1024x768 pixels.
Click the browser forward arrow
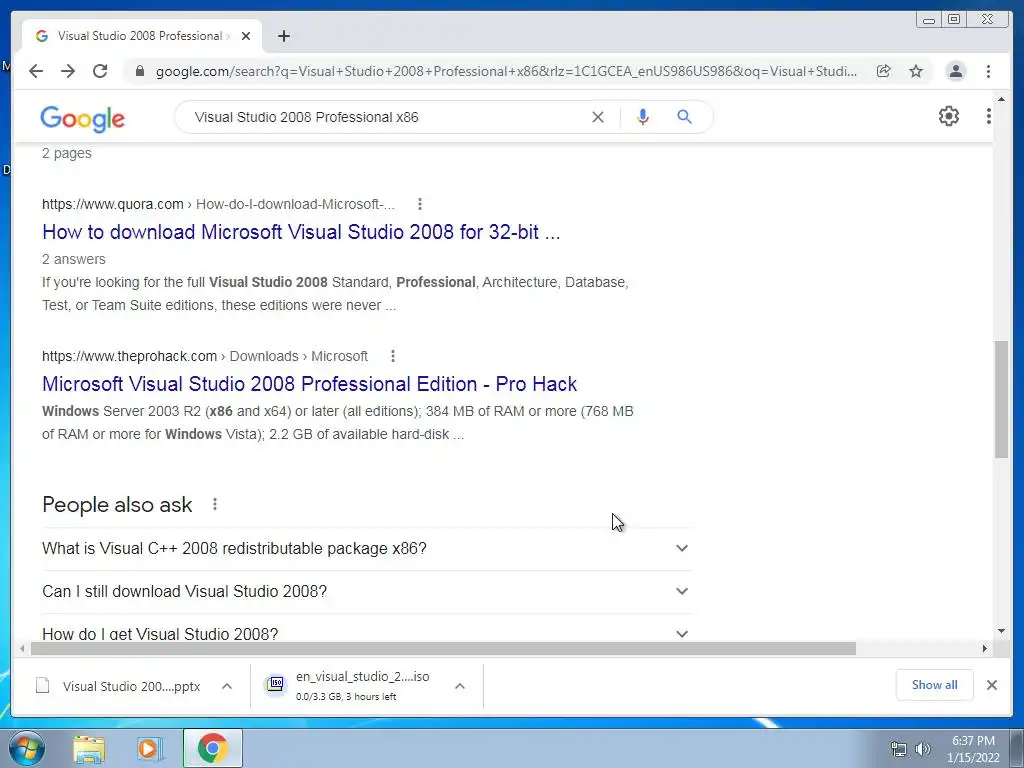point(68,71)
